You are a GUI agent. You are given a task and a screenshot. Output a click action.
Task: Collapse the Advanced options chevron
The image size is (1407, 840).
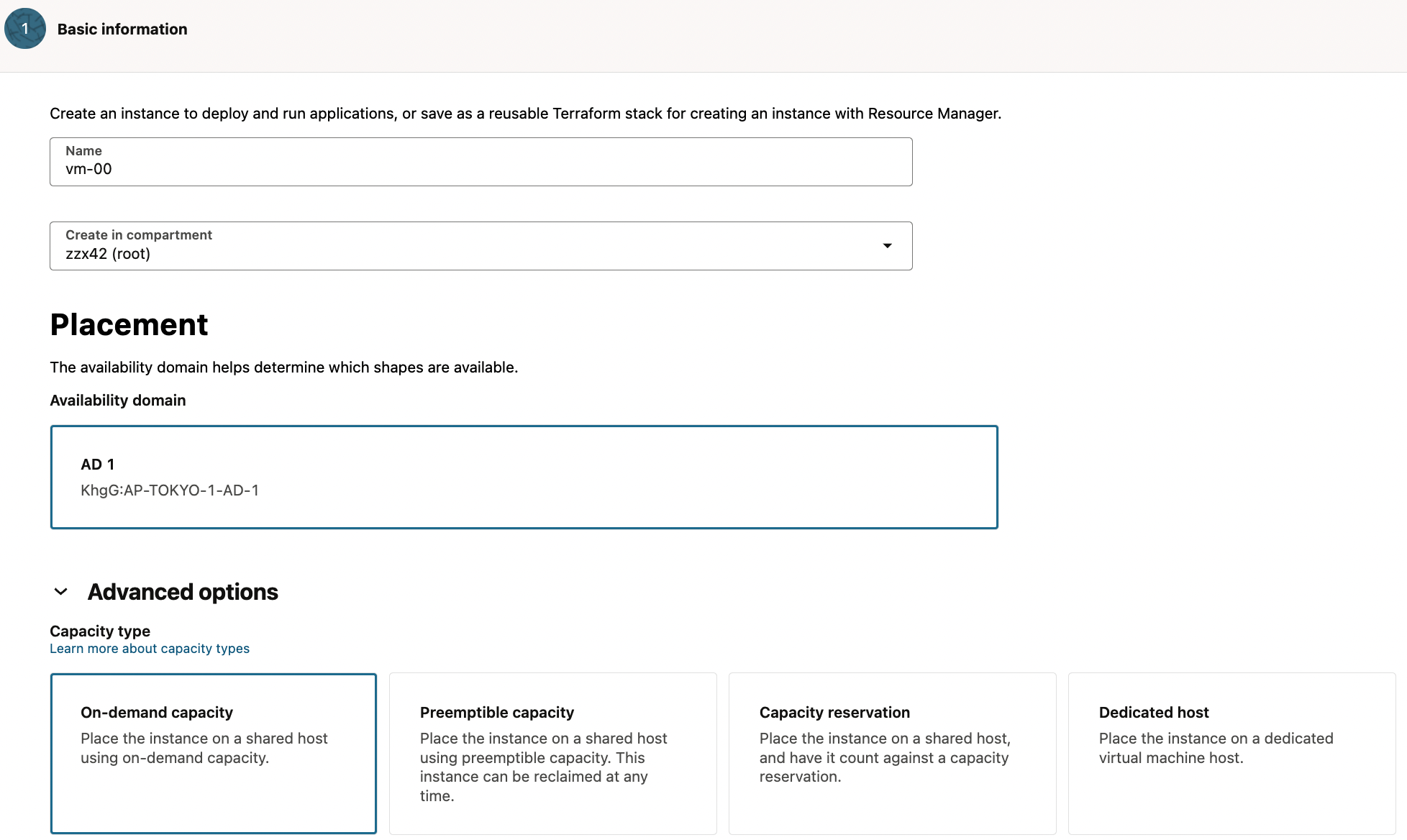point(61,592)
